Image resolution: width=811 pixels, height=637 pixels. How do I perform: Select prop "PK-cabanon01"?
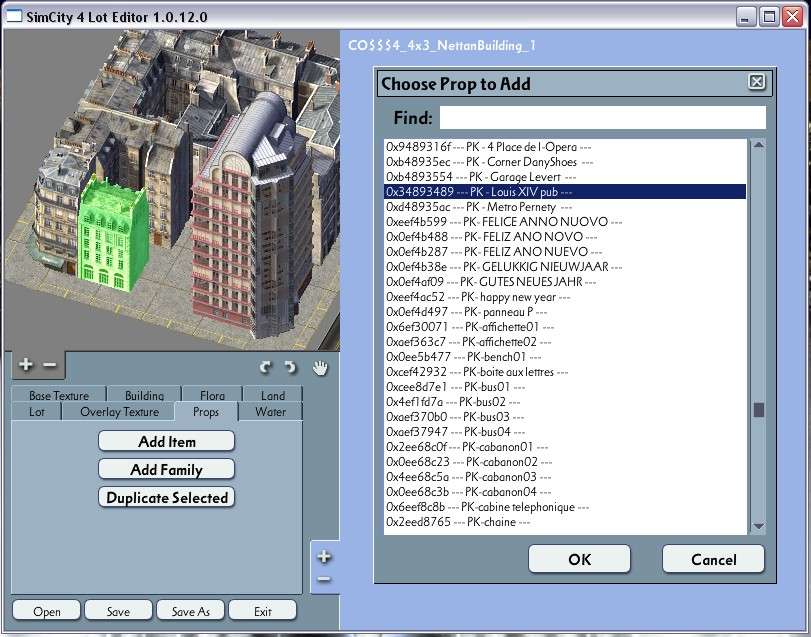(565, 447)
